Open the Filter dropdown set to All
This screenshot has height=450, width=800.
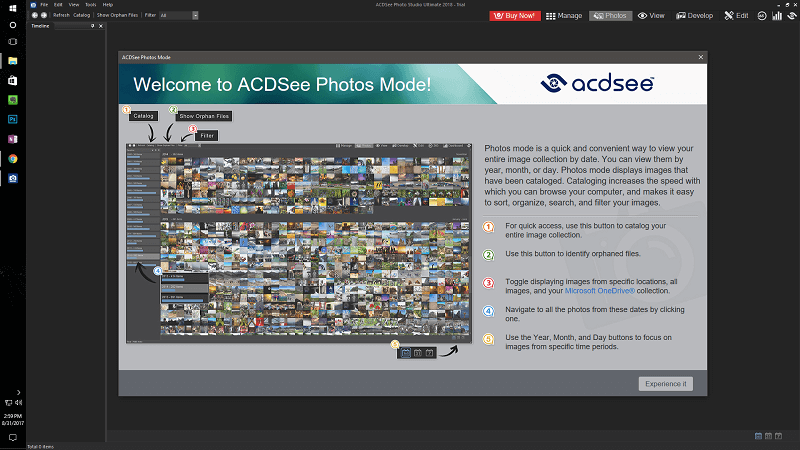(179, 15)
